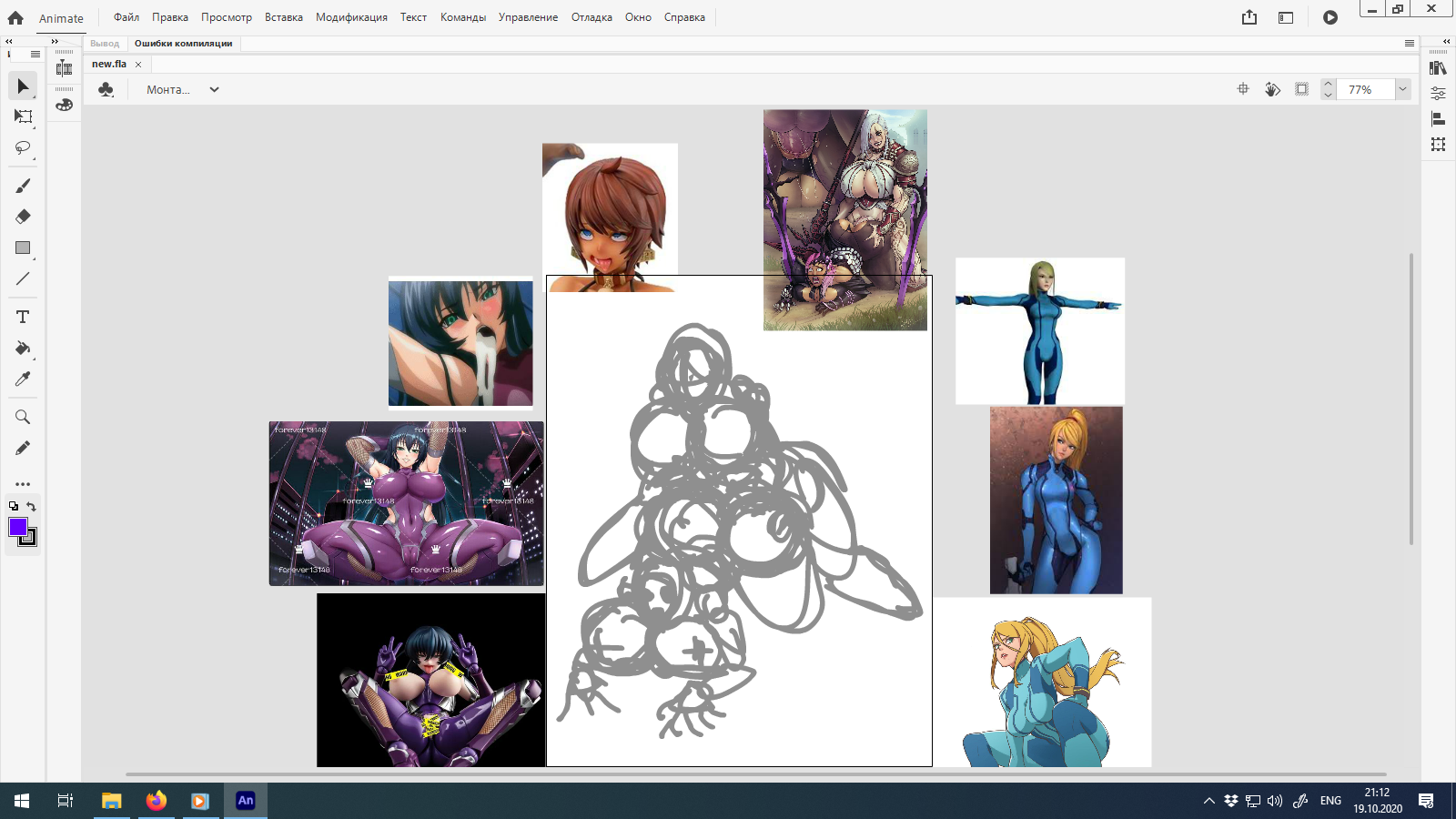
Task: Open the Правка menu
Action: [170, 17]
